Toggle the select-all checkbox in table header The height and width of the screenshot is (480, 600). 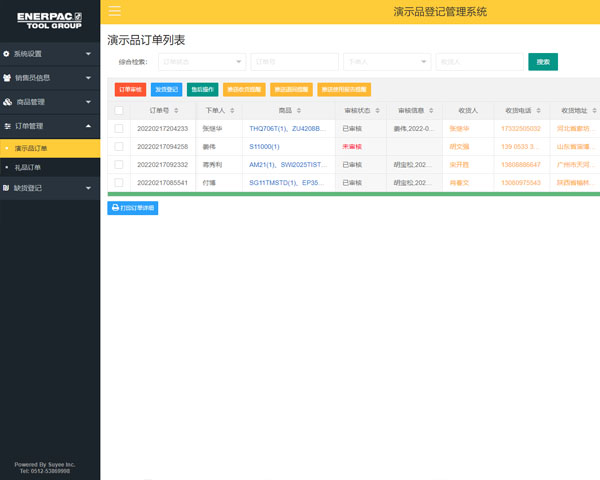[x=119, y=111]
